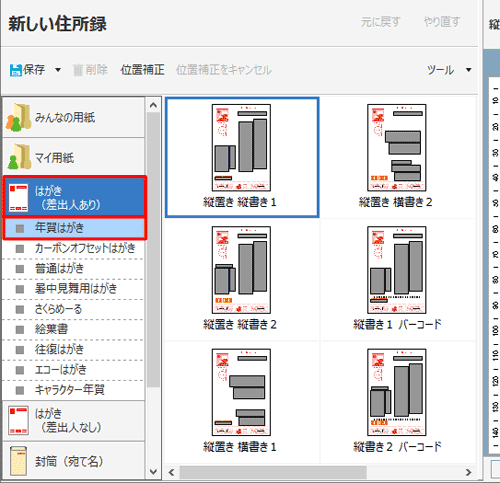Viewport: 500px width, 483px height.
Task: Click the 新しい住所録 title text
Action: pos(57,24)
